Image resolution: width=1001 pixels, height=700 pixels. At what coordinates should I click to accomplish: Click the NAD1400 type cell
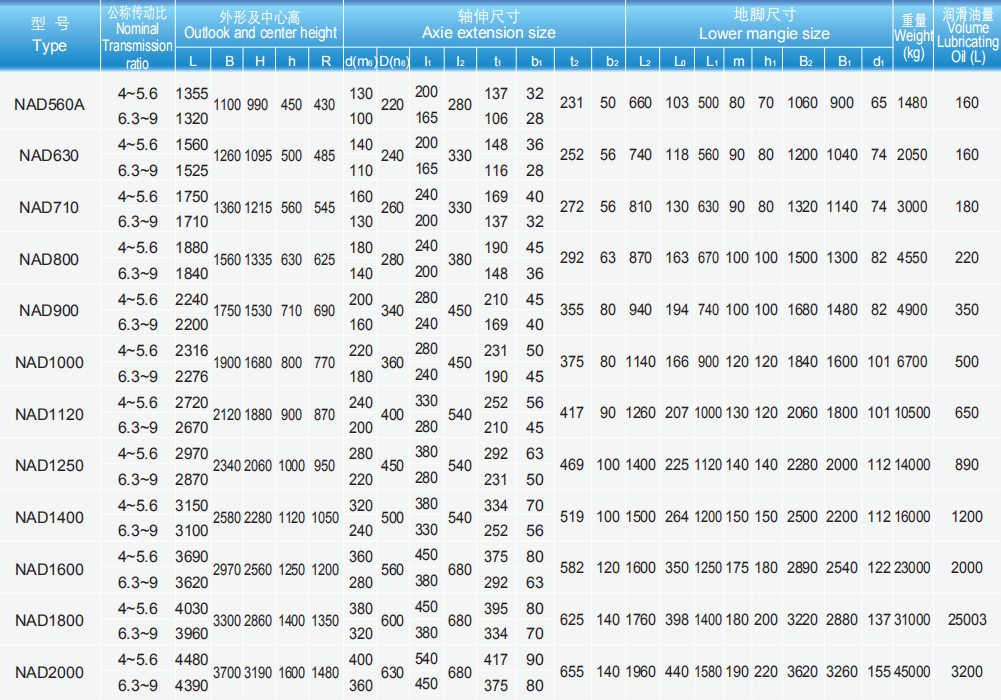(49, 517)
